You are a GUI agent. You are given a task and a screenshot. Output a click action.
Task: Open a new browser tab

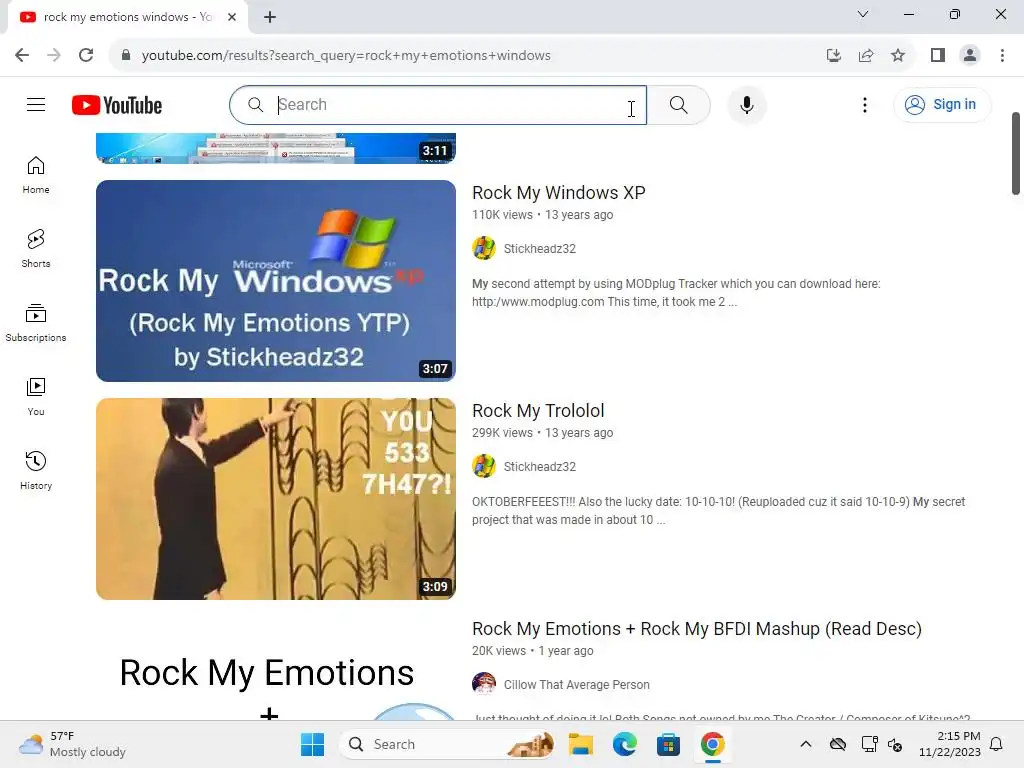coord(270,17)
